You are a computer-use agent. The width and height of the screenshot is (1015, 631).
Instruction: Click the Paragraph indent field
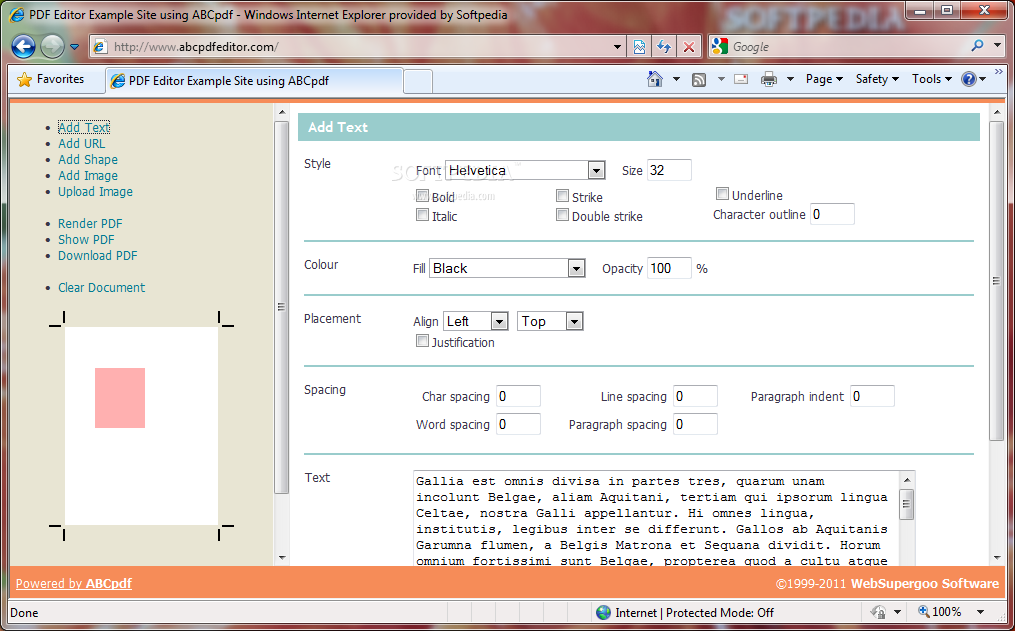872,396
